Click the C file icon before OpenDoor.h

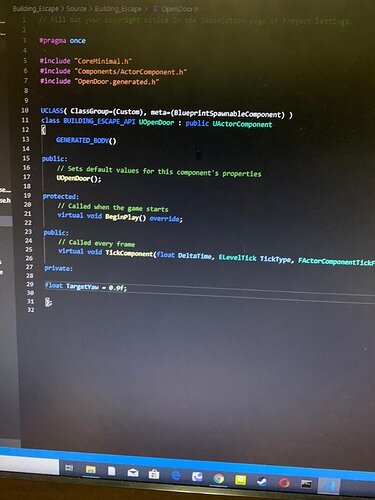click(155, 9)
